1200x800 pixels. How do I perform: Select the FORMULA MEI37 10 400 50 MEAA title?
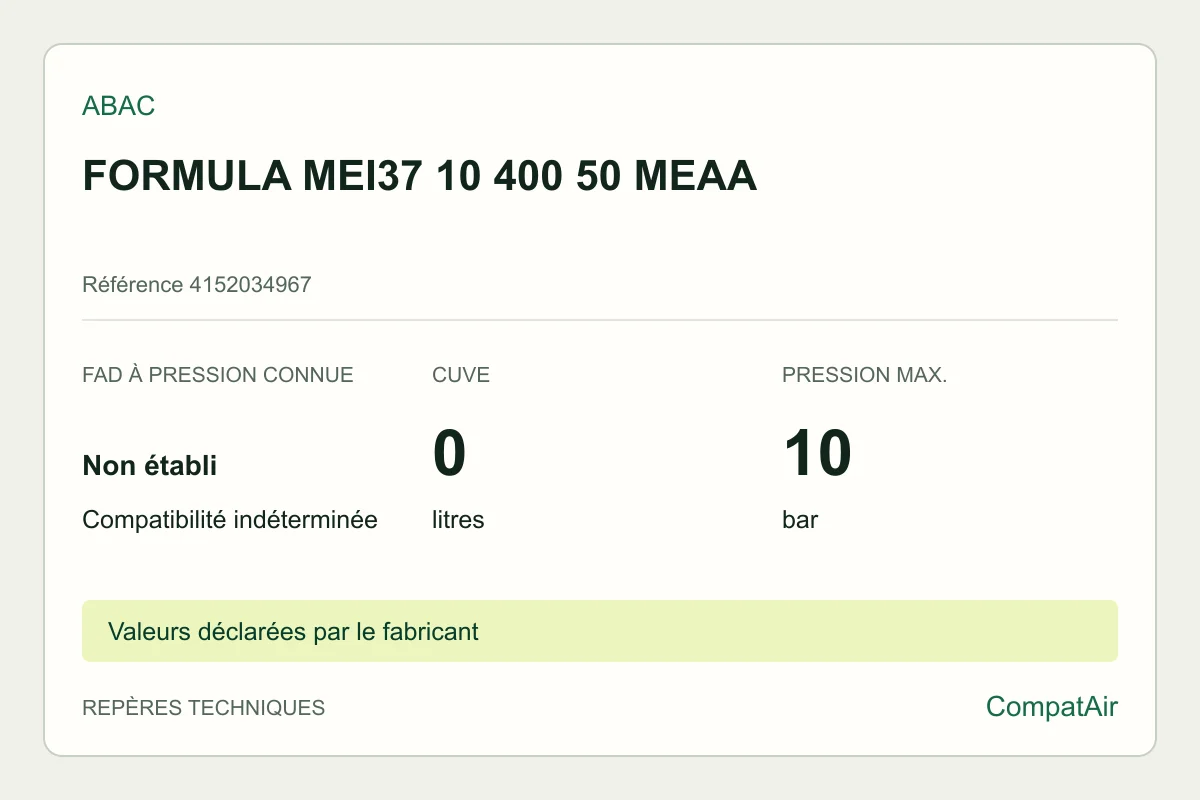click(419, 176)
